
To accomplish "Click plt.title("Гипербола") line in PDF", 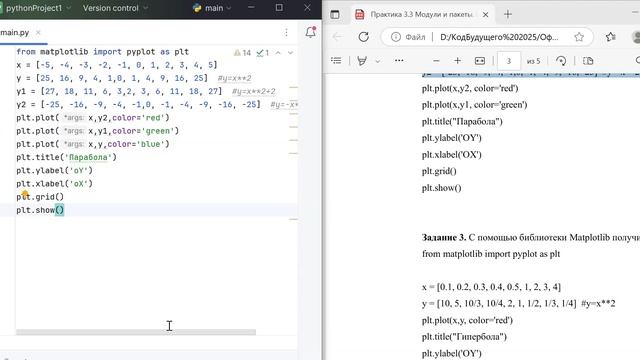I will tap(464, 337).
